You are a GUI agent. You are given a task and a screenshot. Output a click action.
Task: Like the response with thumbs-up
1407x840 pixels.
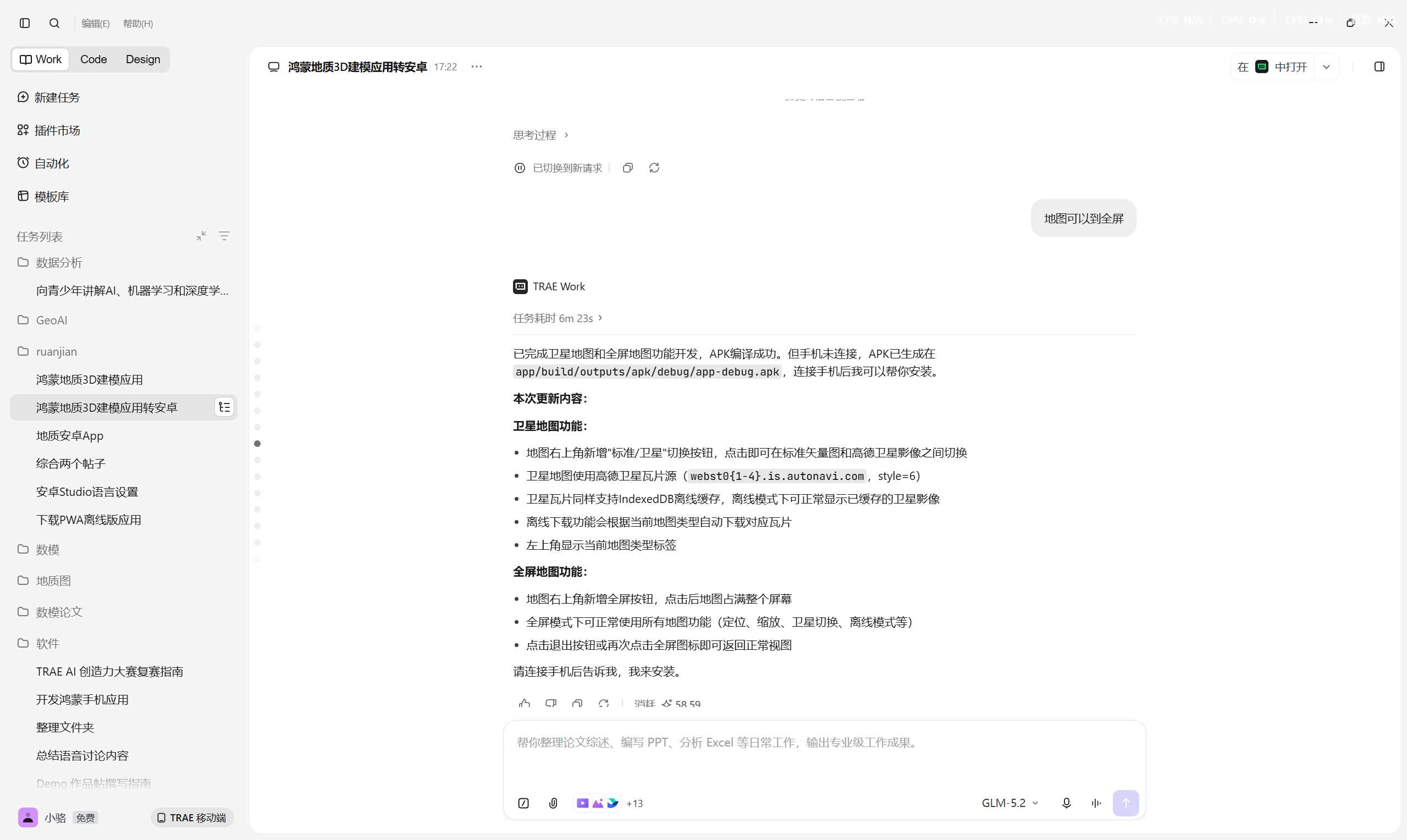[x=525, y=704]
